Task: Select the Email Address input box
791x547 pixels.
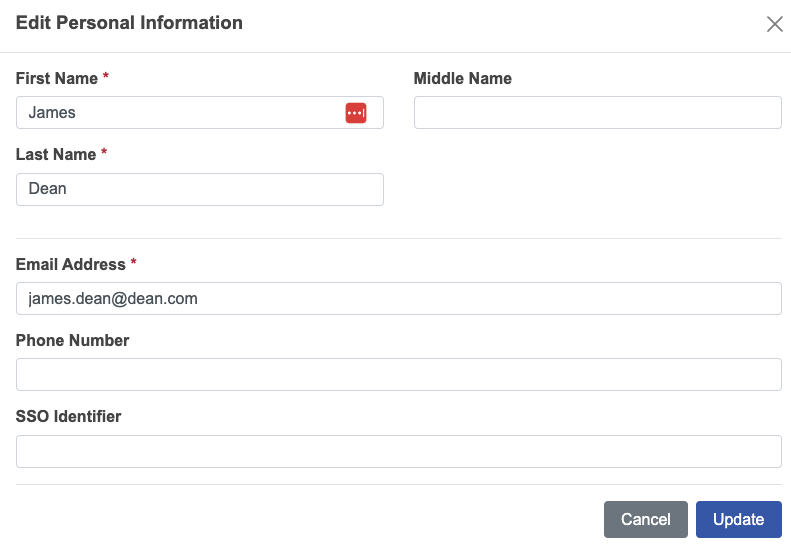Action: (x=398, y=298)
